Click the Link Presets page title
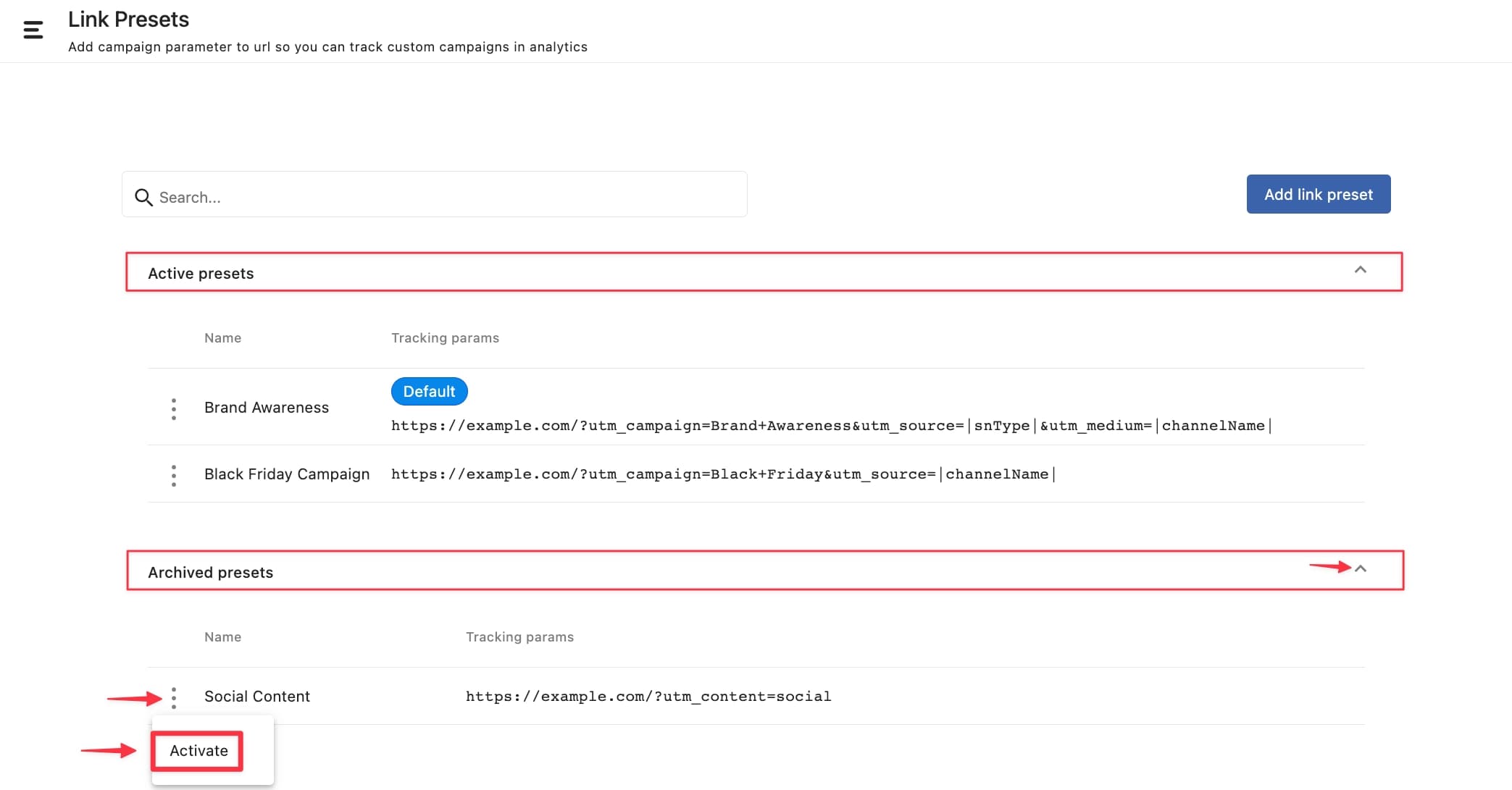This screenshot has height=790, width=1512. [128, 20]
